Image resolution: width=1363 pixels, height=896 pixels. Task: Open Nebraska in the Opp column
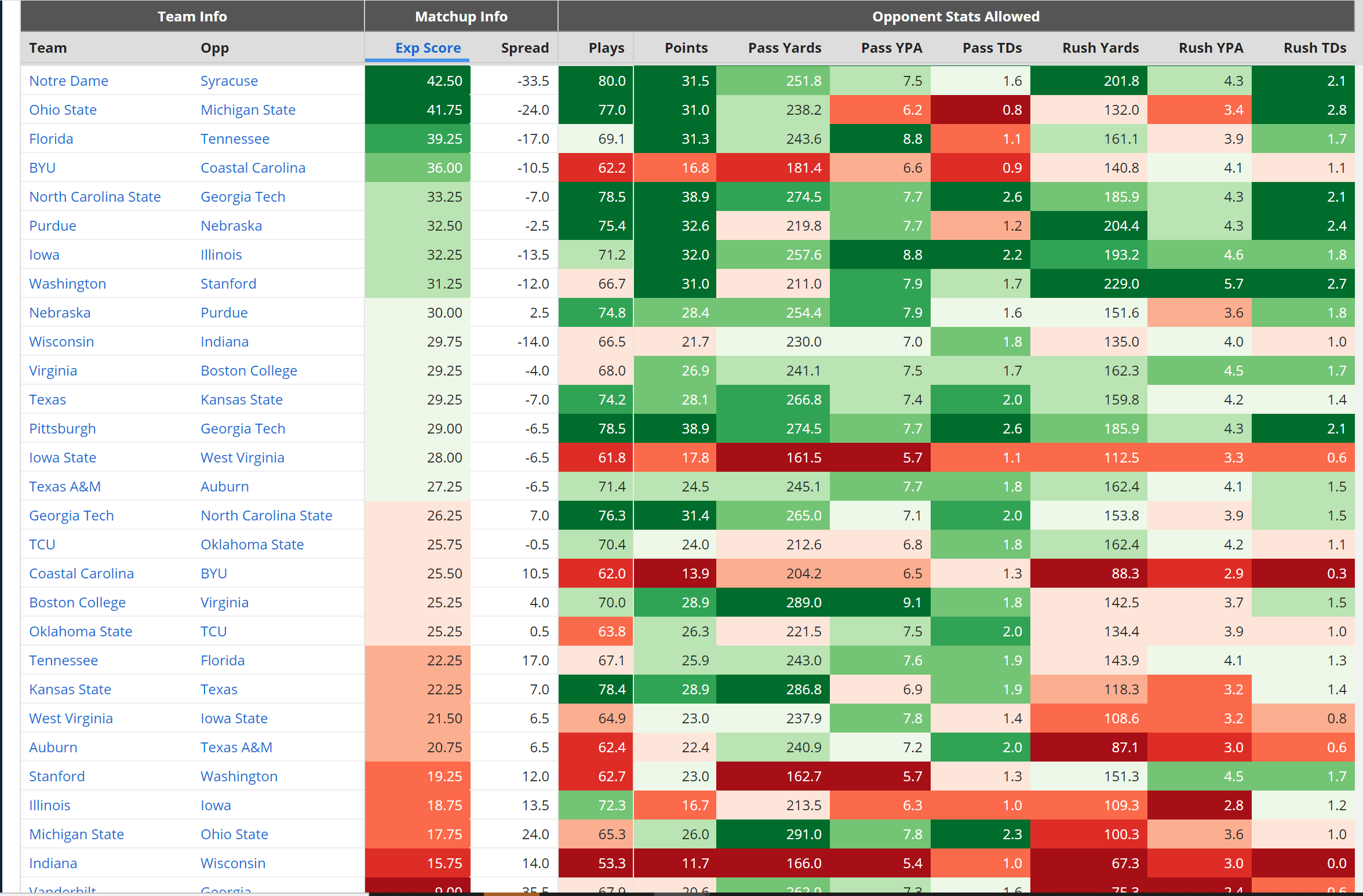(x=231, y=225)
